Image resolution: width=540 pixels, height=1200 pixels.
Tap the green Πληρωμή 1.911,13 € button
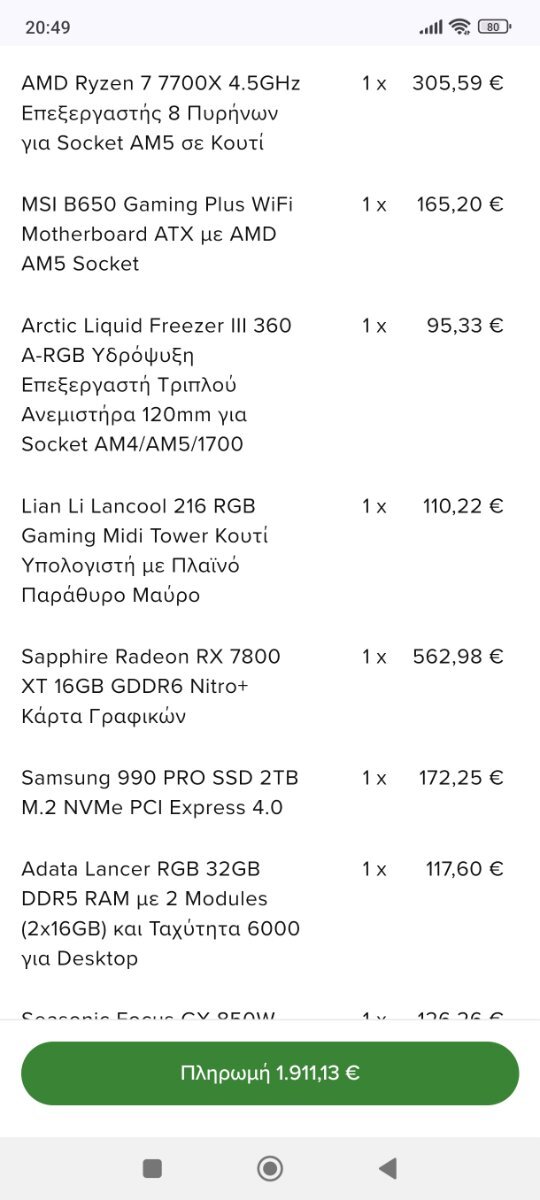(270, 1073)
